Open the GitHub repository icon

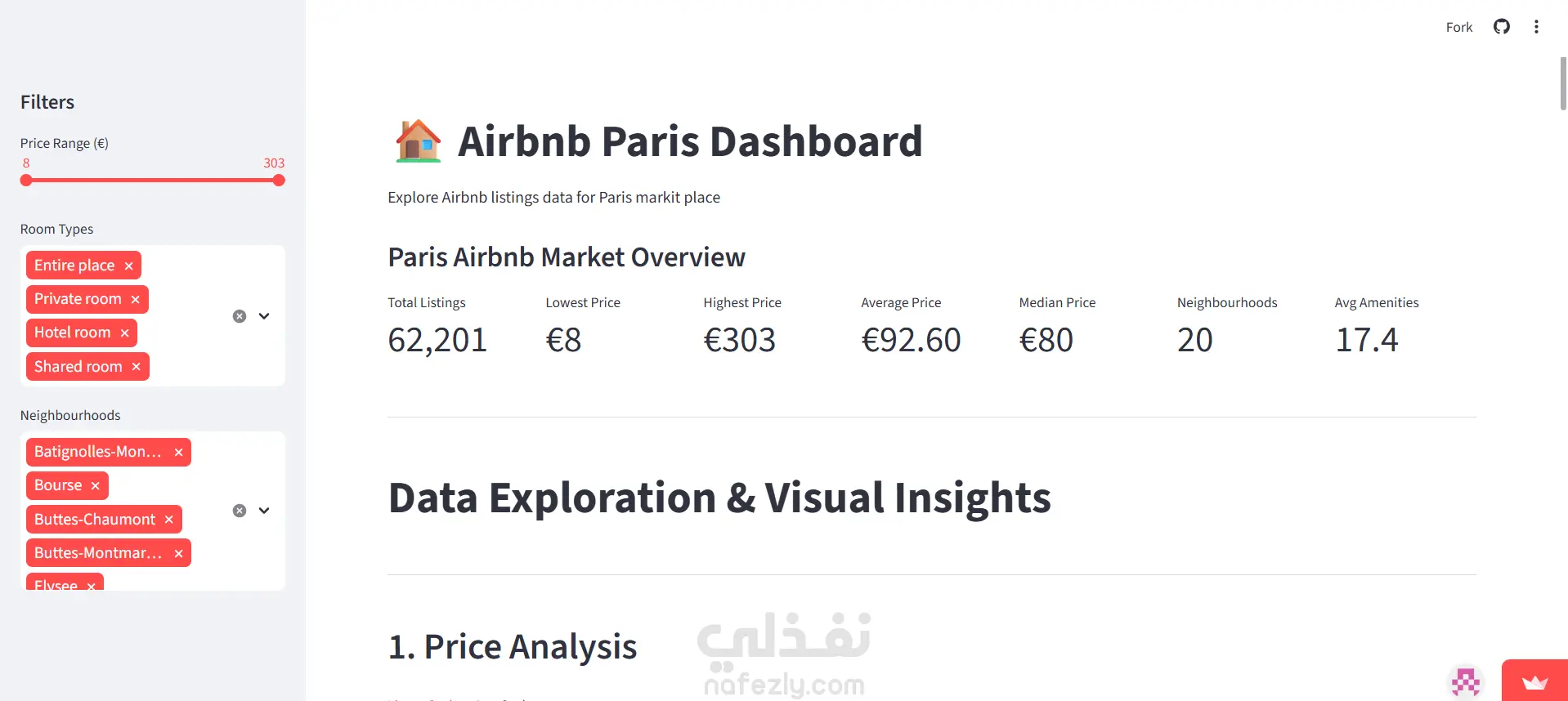[1501, 27]
